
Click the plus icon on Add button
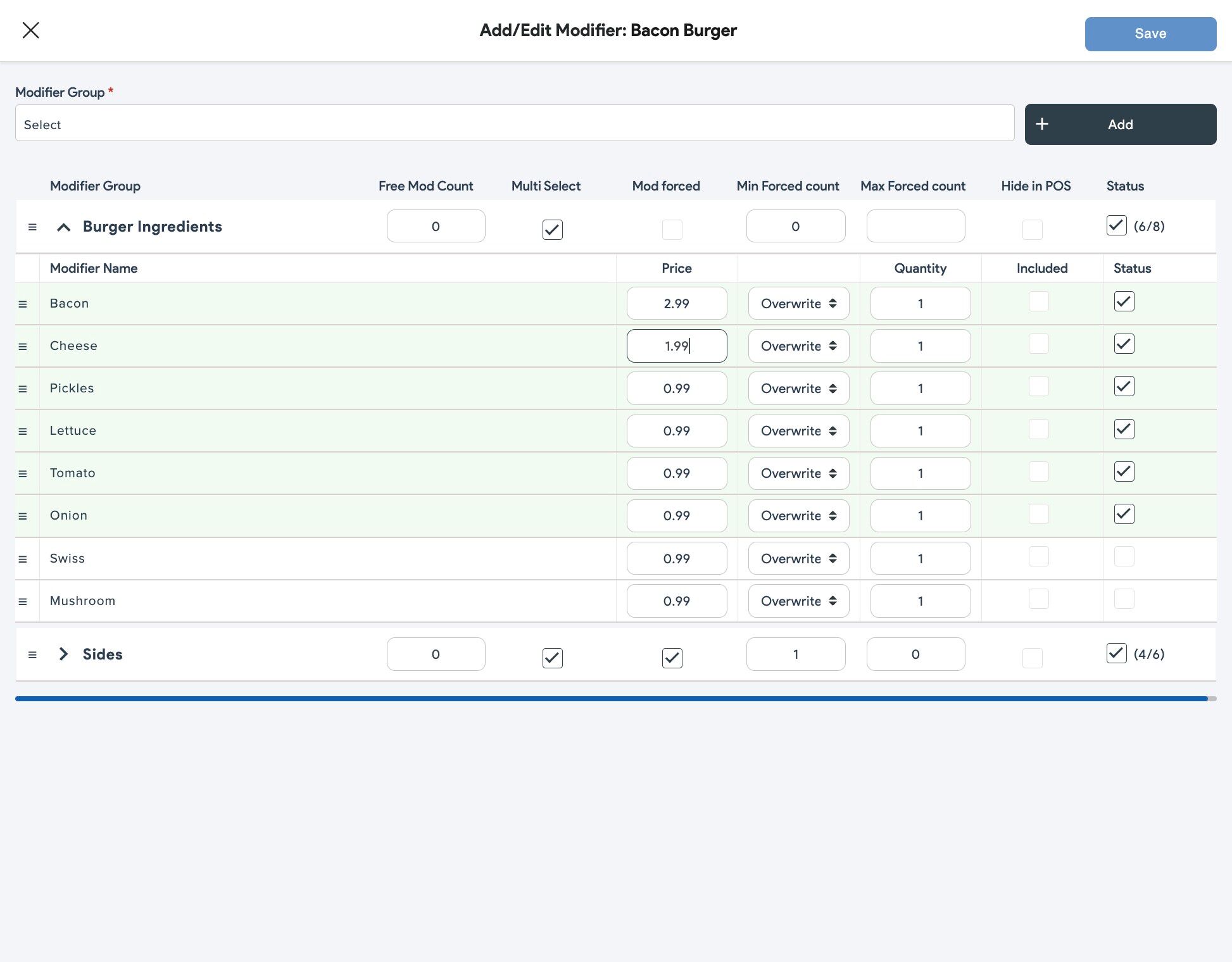tap(1042, 124)
